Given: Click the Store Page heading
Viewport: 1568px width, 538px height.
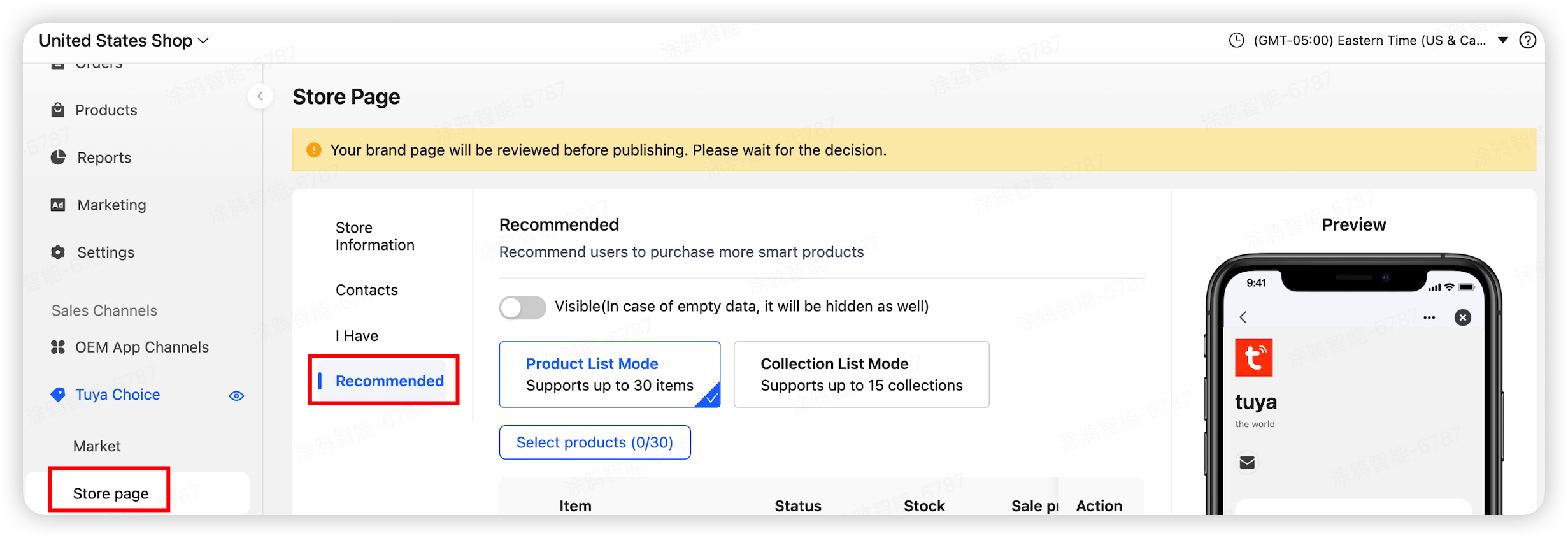Looking at the screenshot, I should (x=346, y=97).
